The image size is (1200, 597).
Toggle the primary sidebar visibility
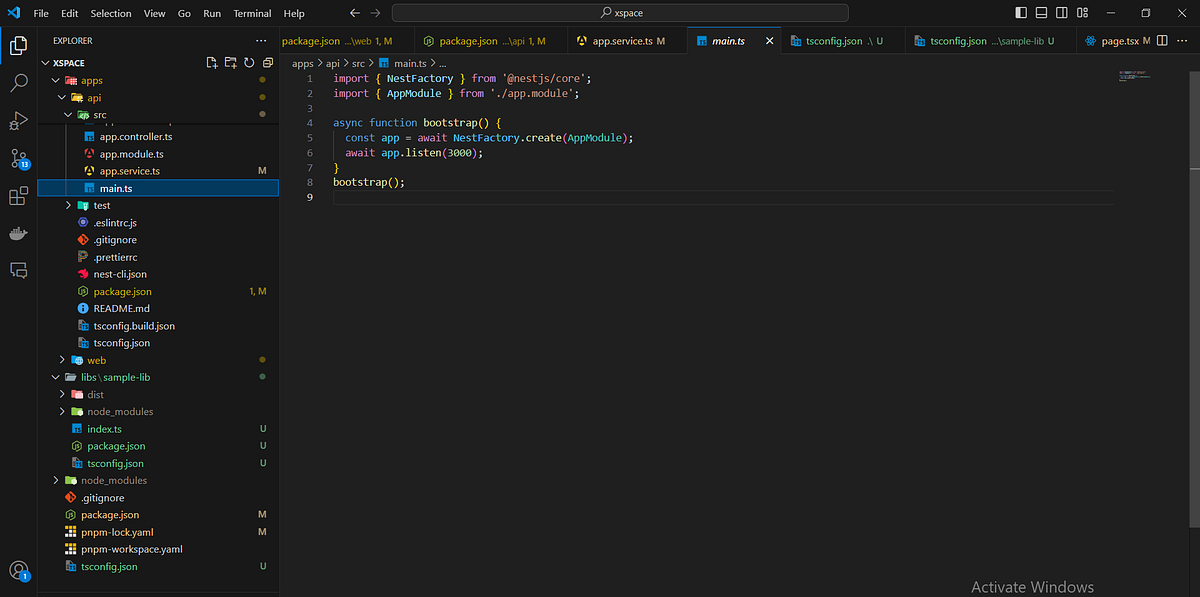(x=1021, y=12)
